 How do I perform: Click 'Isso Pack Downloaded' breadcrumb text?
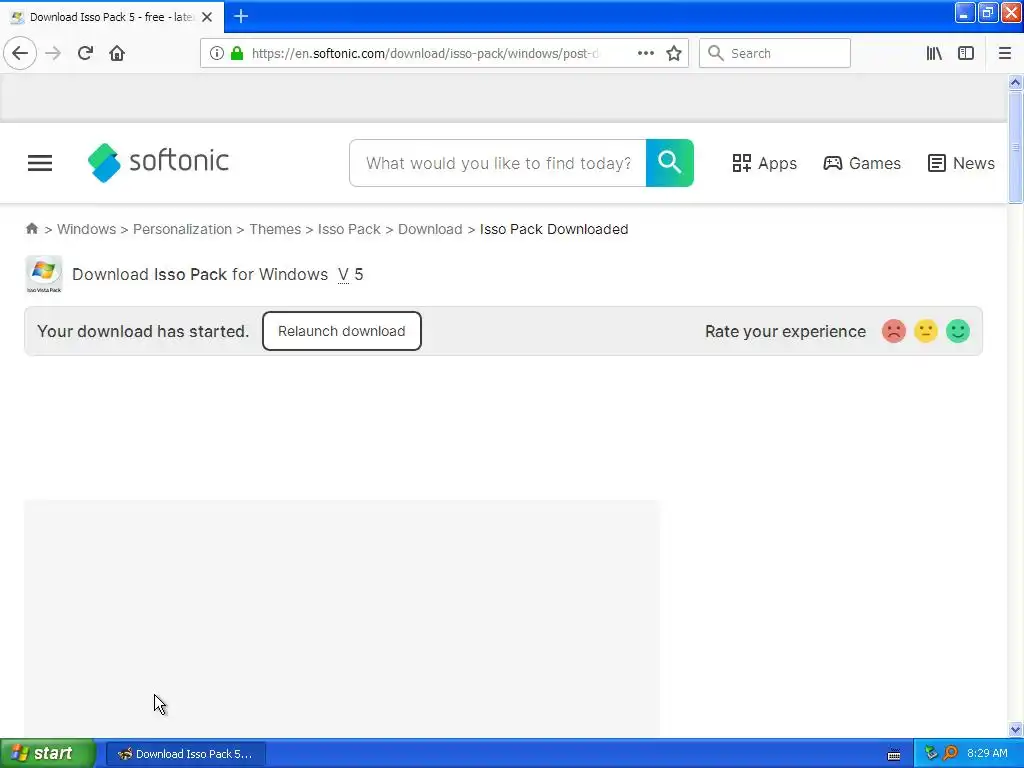[554, 229]
